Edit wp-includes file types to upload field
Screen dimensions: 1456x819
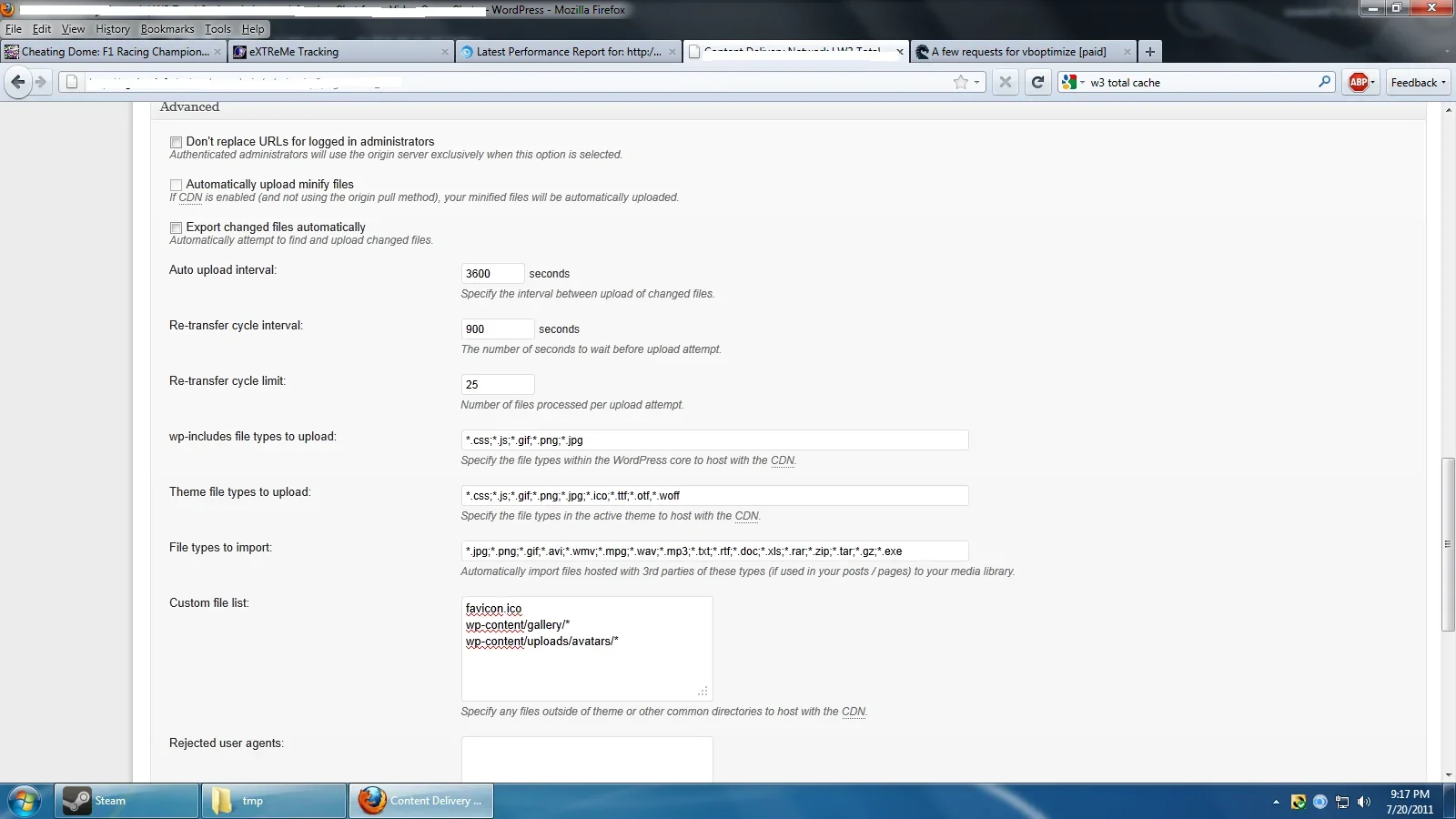(x=714, y=440)
